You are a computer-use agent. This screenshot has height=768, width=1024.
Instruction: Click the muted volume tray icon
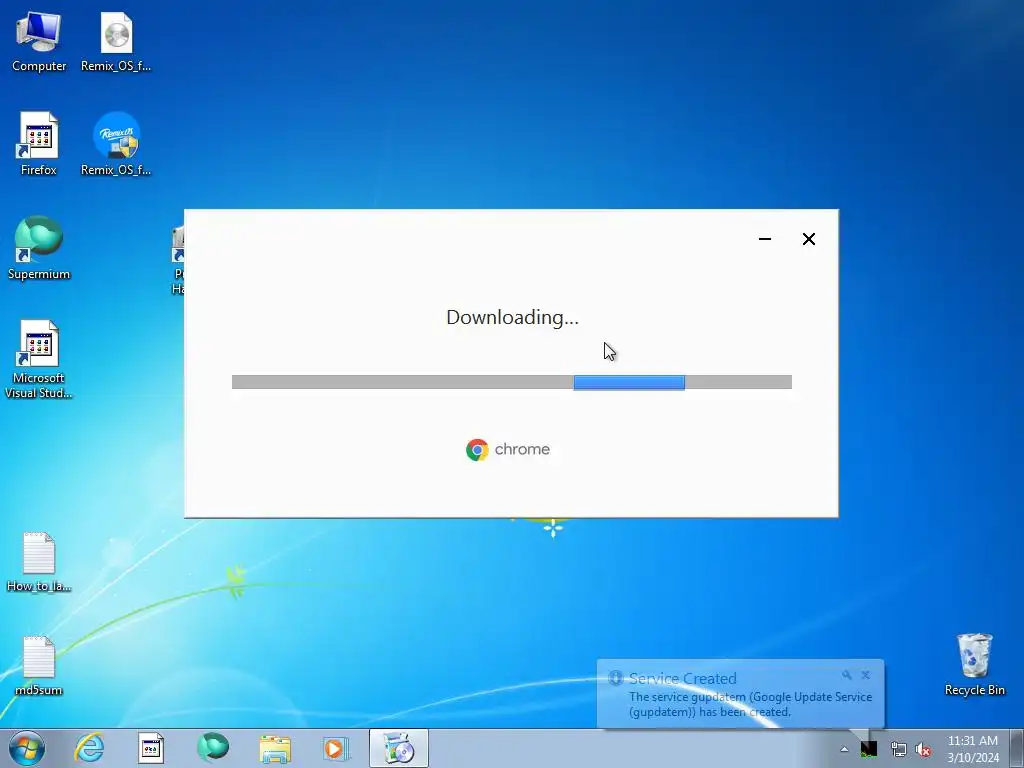[x=923, y=749]
